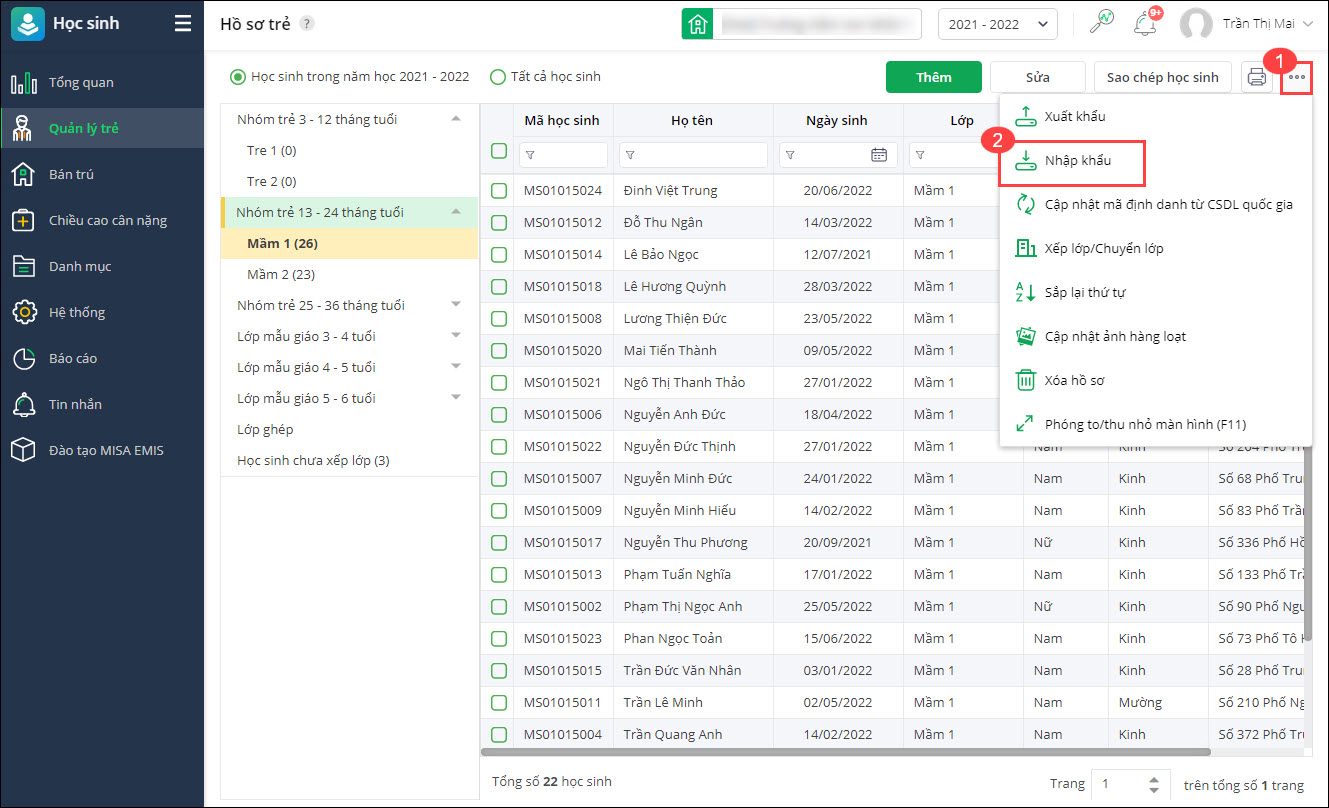The image size is (1329, 808).
Task: Open Báo cáo from the sidebar
Action: 72,358
